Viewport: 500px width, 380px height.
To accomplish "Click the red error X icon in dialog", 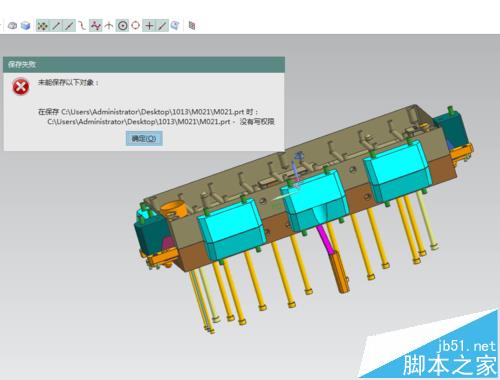I will coord(21,87).
